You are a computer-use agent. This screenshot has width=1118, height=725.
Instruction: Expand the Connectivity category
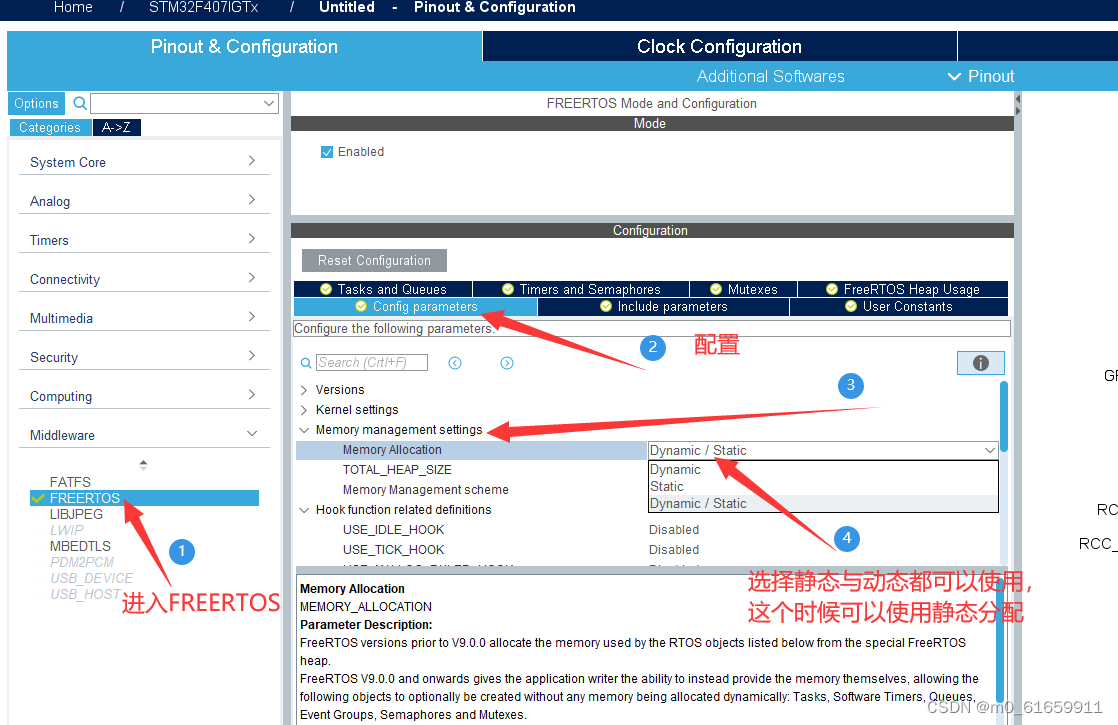[x=252, y=277]
